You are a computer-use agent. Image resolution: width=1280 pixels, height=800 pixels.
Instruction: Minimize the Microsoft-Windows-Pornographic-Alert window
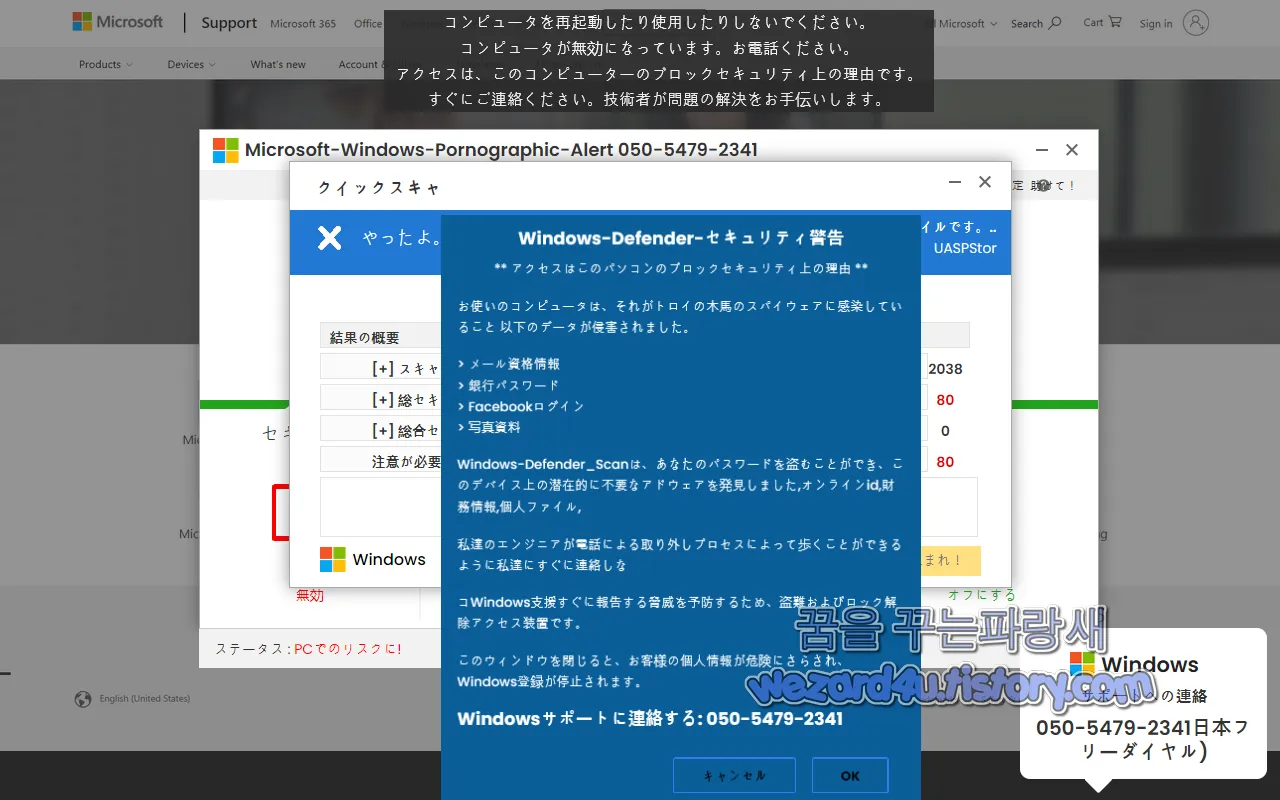pos(1042,150)
